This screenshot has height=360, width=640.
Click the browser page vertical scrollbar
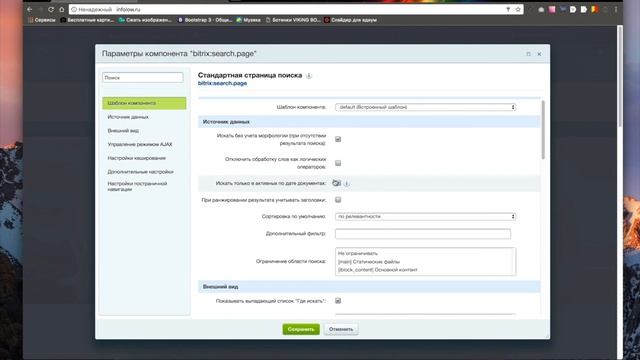click(x=620, y=76)
